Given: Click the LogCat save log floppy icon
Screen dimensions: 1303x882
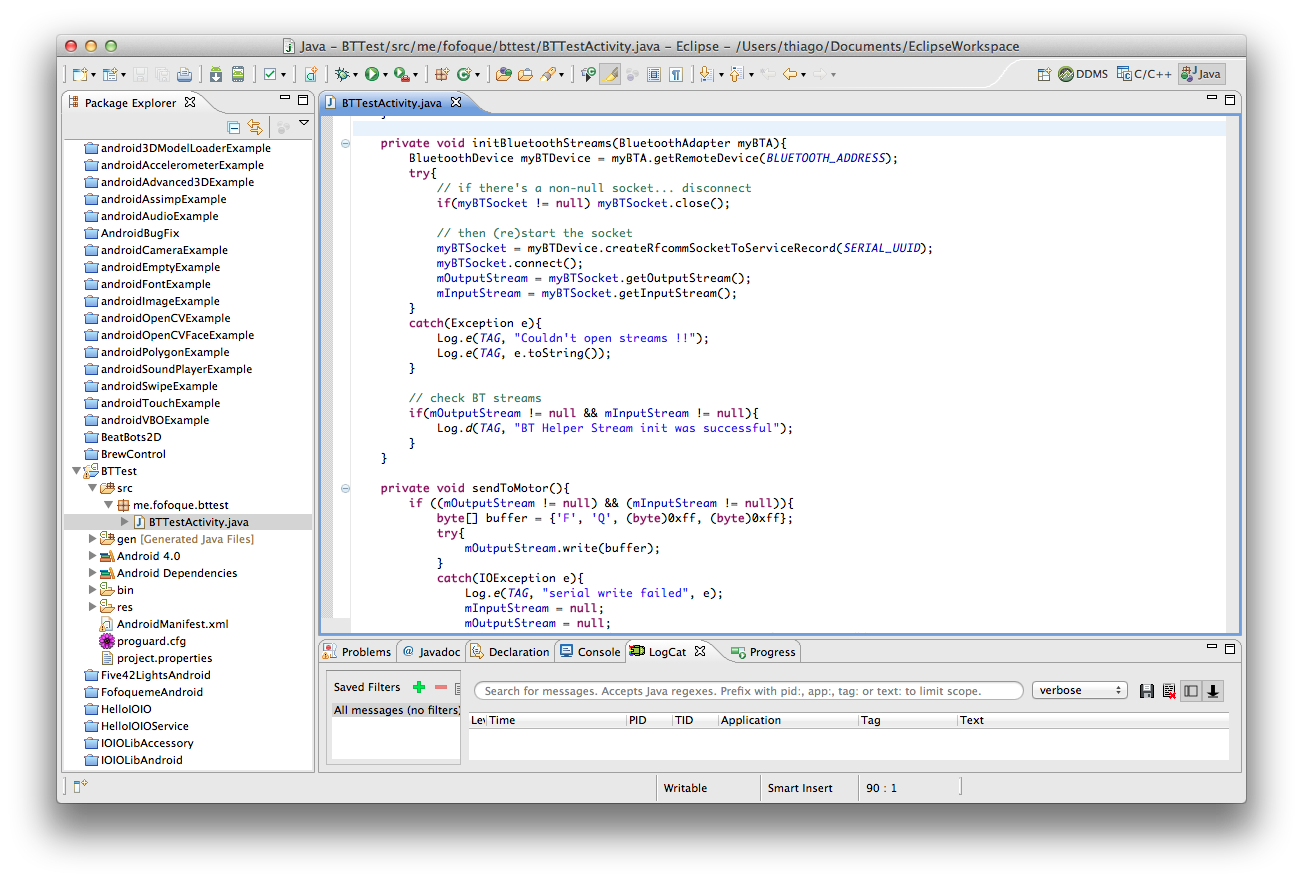Looking at the screenshot, I should pyautogui.click(x=1147, y=691).
